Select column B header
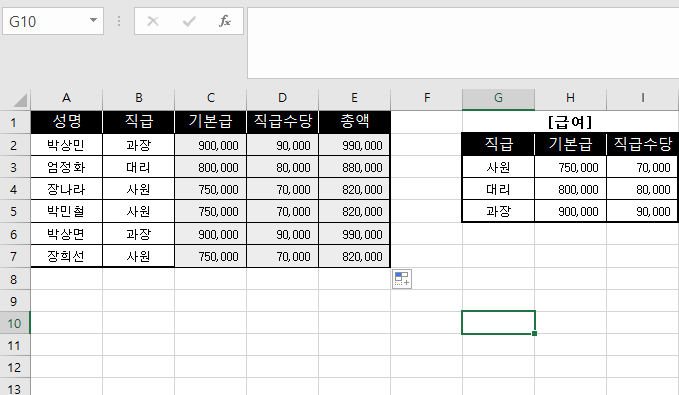The width and height of the screenshot is (679, 395). coord(139,99)
